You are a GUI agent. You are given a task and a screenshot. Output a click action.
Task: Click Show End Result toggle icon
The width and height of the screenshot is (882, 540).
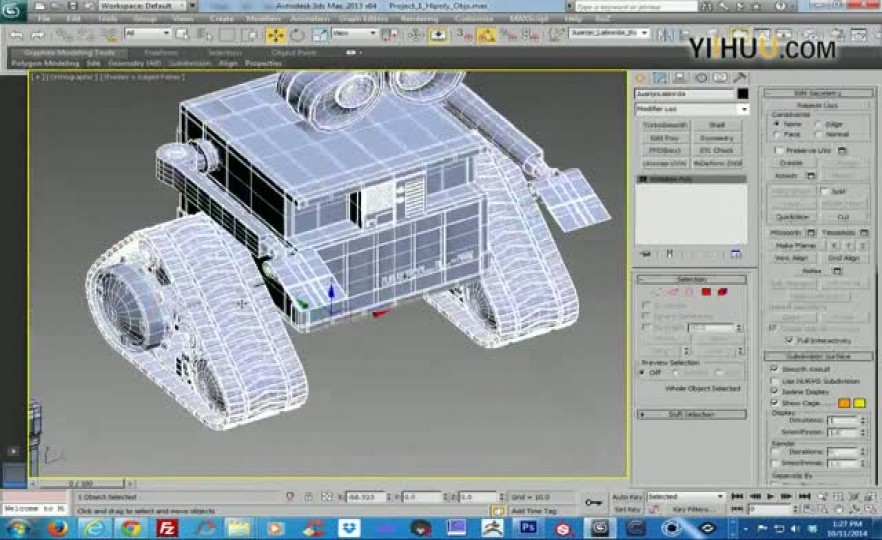[669, 254]
